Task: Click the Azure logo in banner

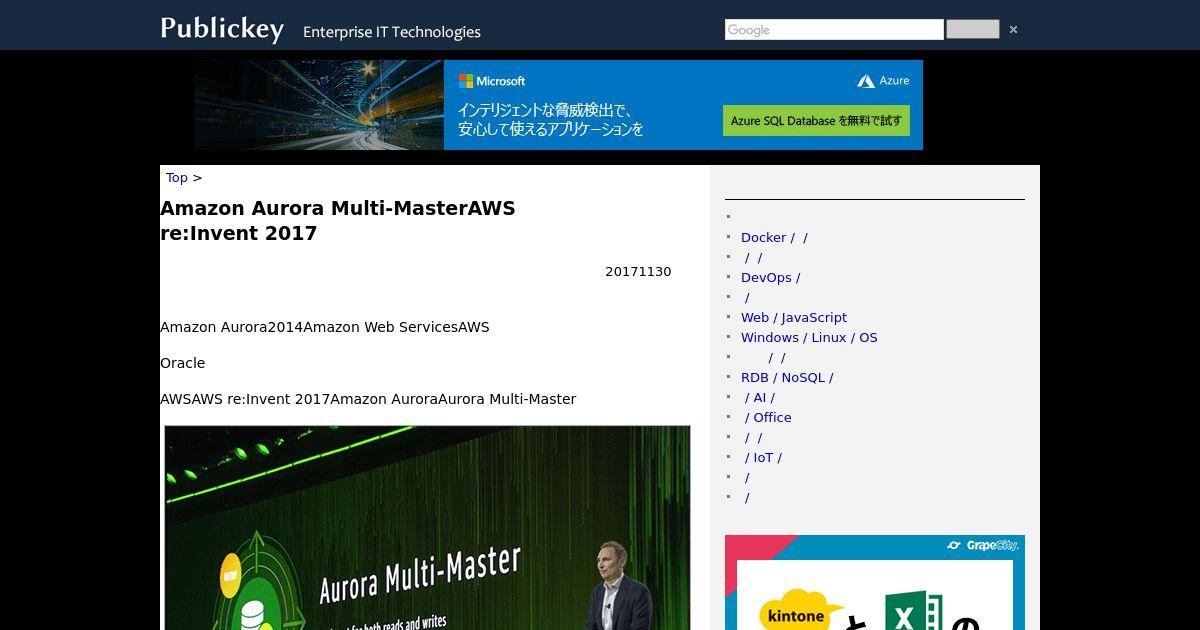Action: click(x=883, y=81)
